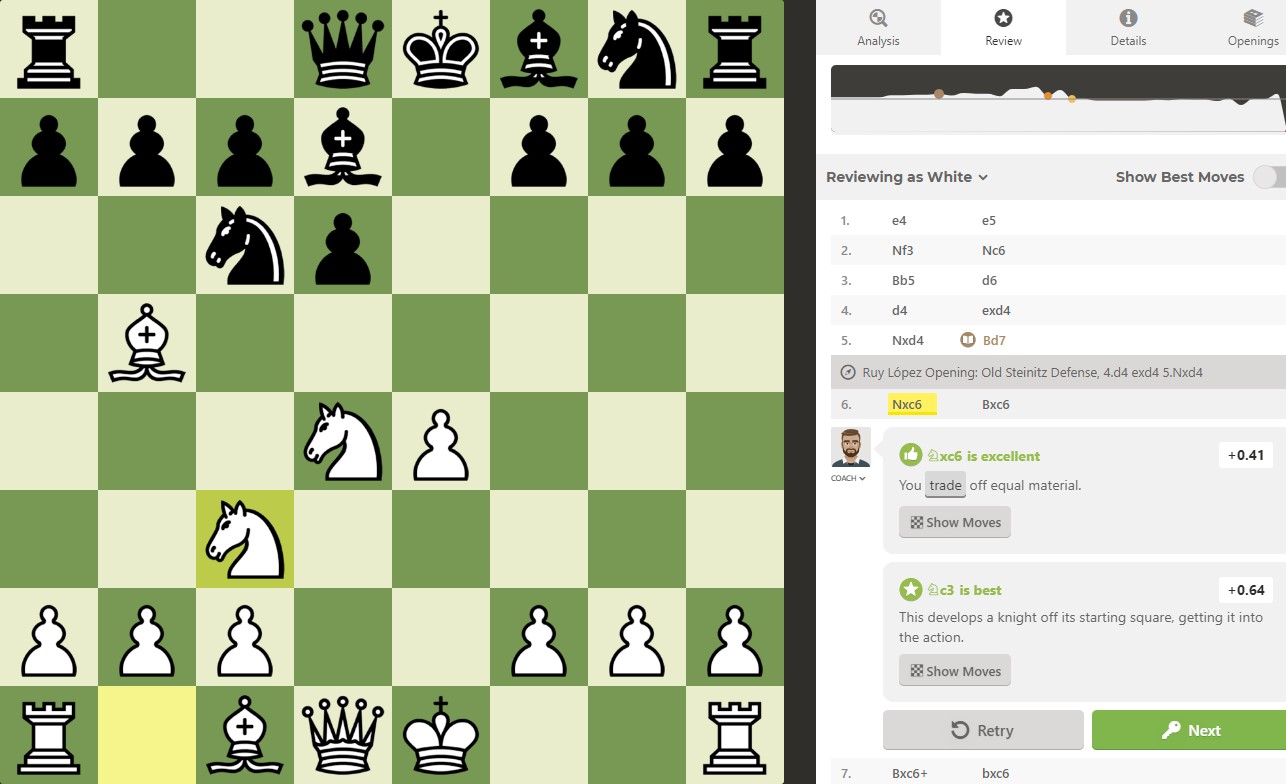This screenshot has height=784, width=1286.
Task: Show Moves for Nxc6 excellent move
Action: coord(954,522)
